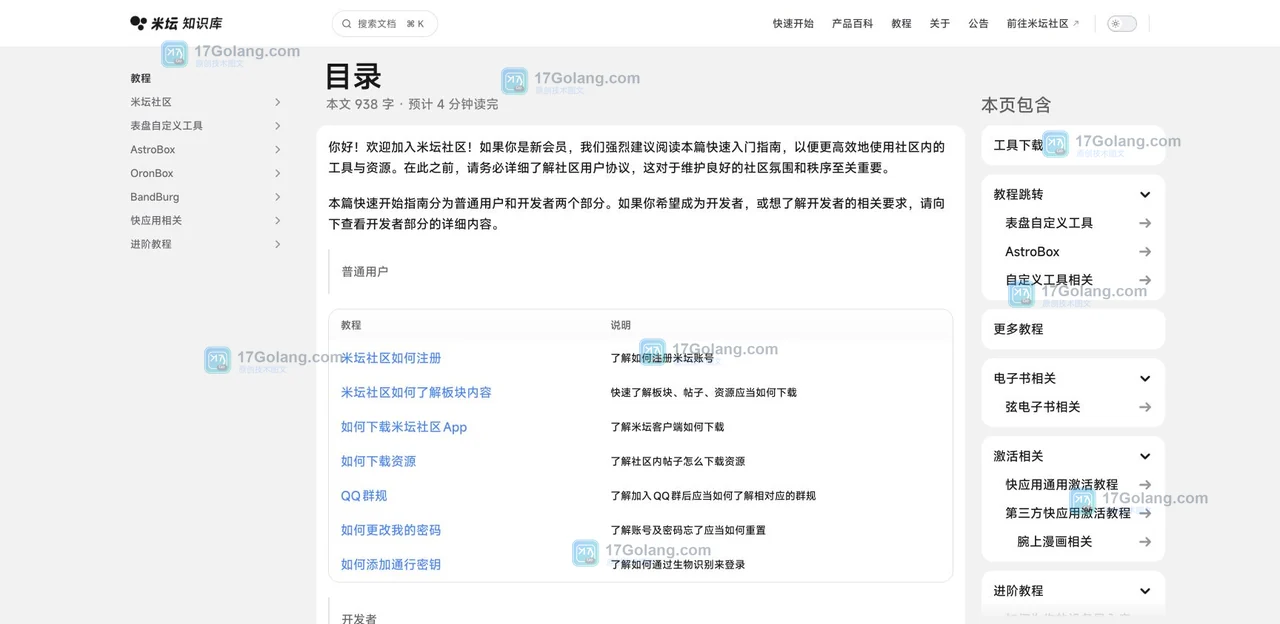Open the 搜索文档 search field
Viewport: 1280px width, 624px height.
(385, 23)
